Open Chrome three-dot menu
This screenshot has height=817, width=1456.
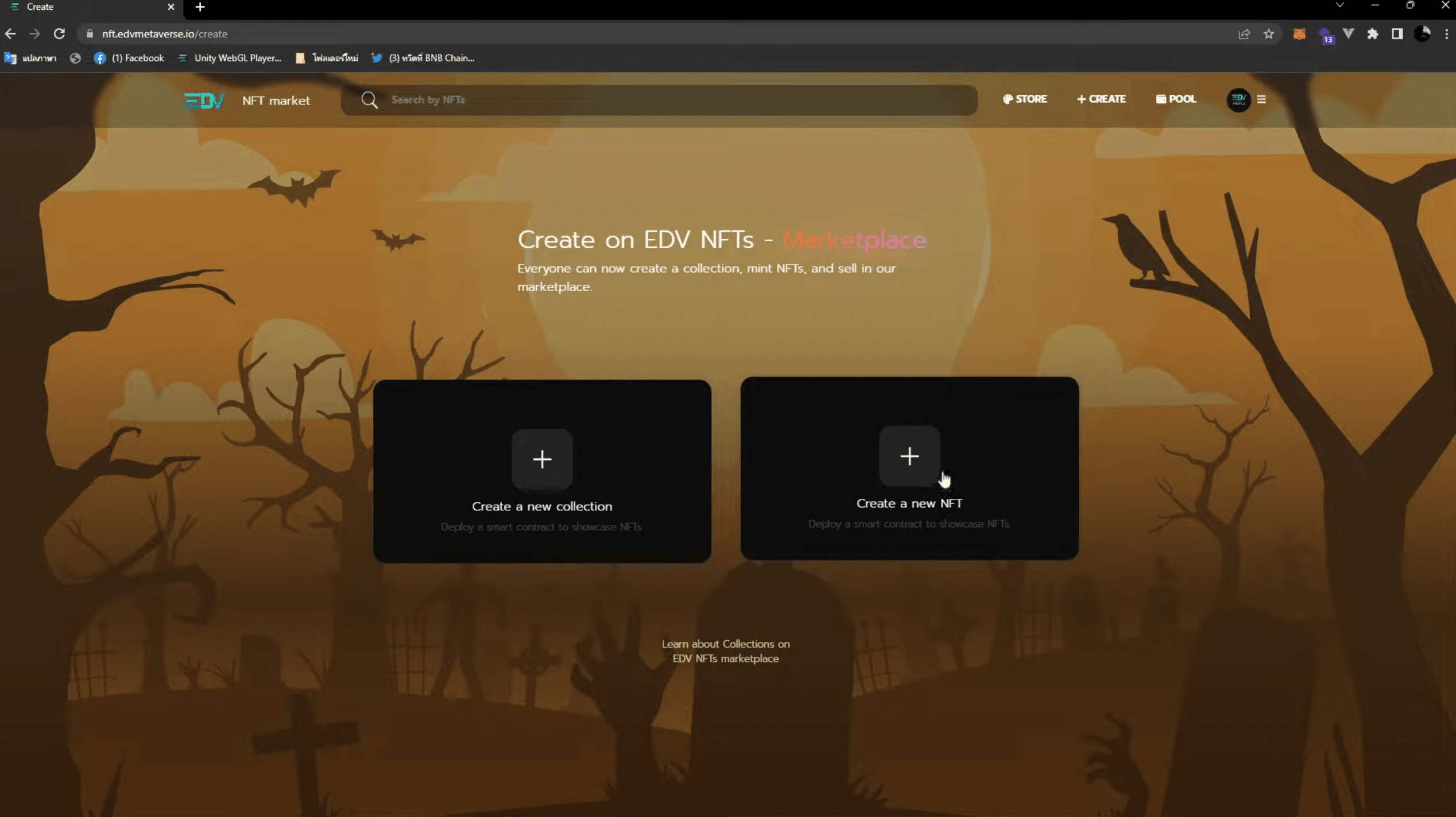tap(1446, 34)
